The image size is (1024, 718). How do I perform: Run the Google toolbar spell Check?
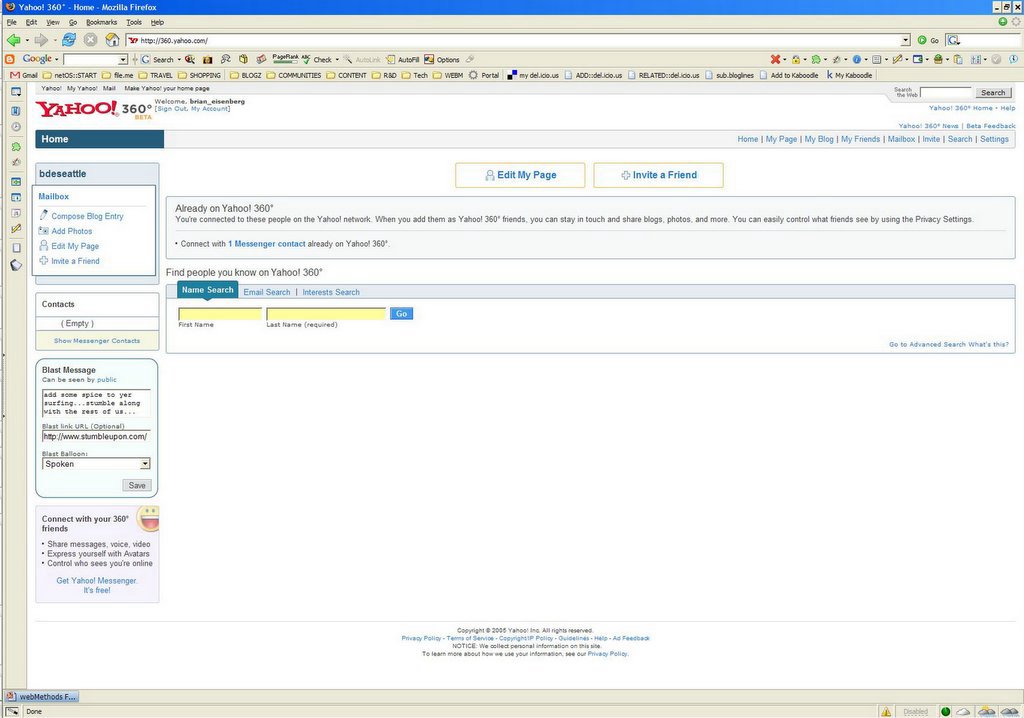(318, 59)
